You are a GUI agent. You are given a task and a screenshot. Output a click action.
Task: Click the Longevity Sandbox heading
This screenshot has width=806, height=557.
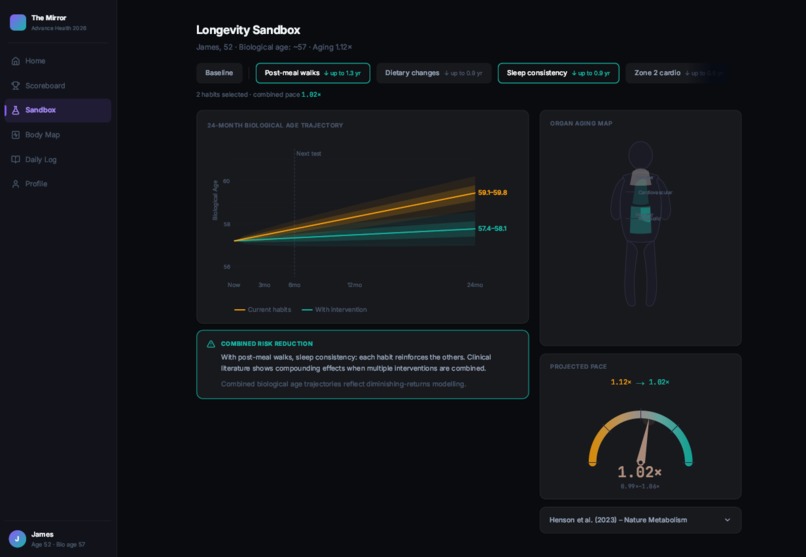click(248, 30)
